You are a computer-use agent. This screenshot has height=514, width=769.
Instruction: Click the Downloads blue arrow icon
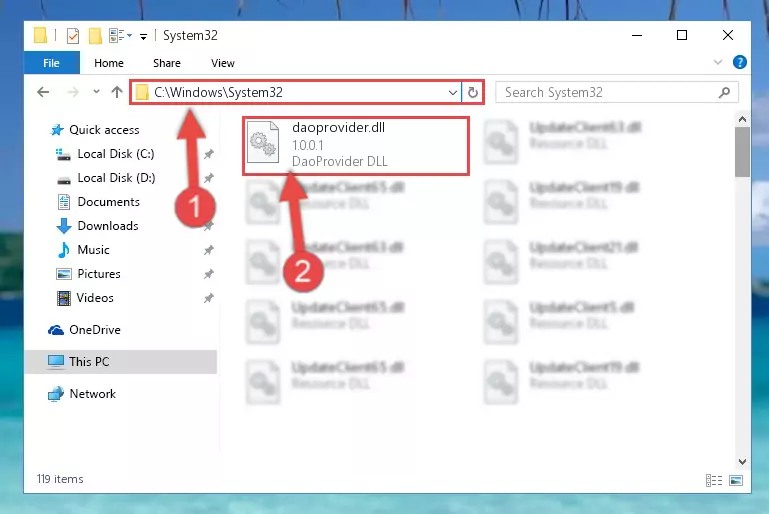coord(64,226)
